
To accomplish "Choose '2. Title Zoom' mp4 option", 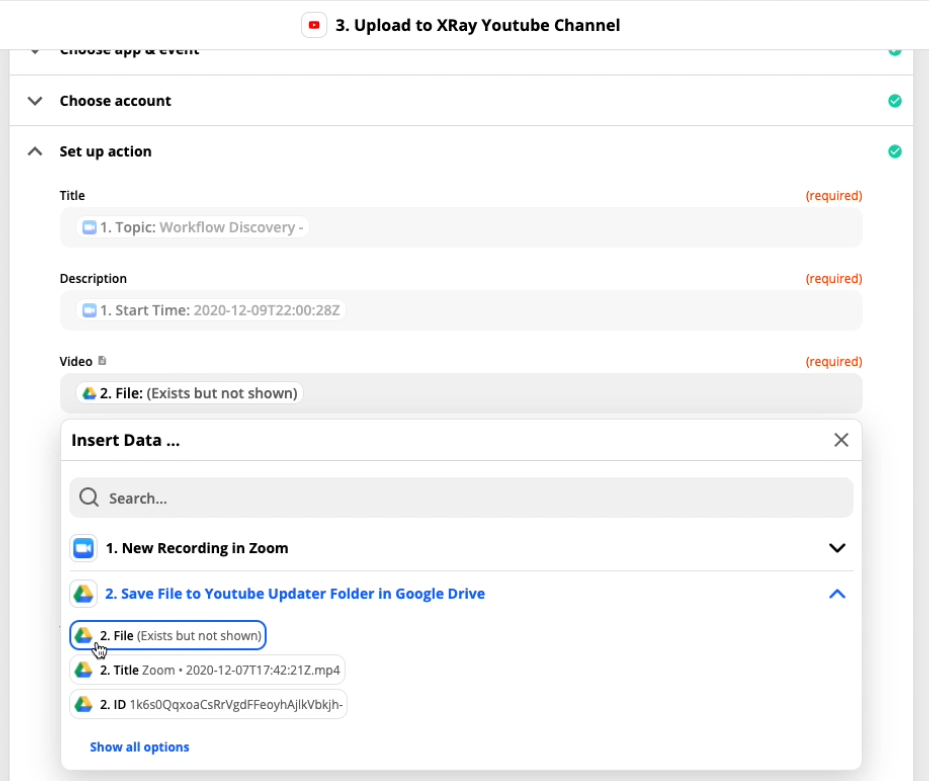I will [x=207, y=670].
